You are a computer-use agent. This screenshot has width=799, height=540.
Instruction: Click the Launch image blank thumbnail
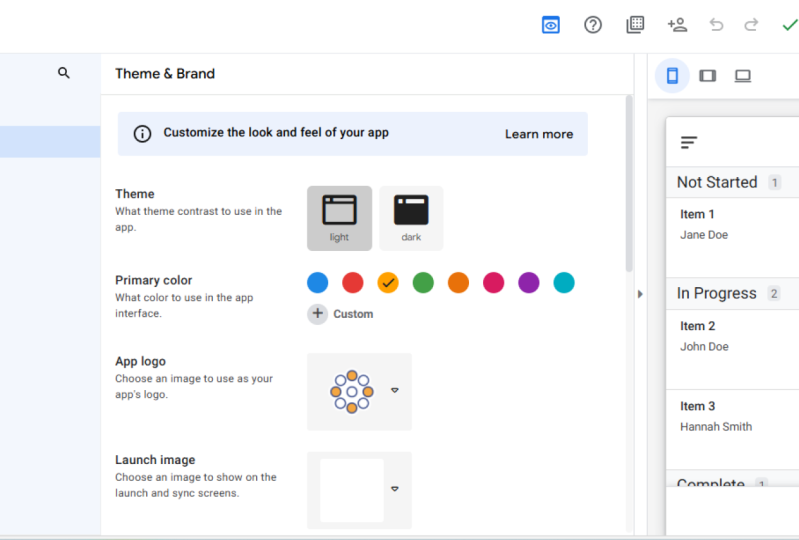(352, 490)
